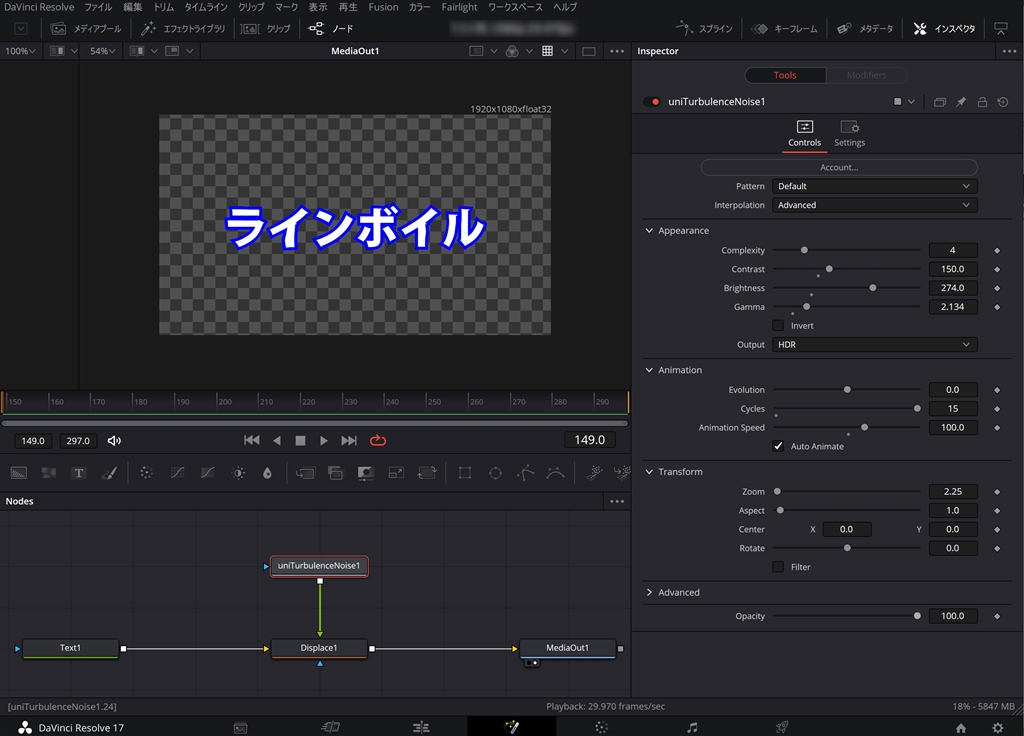Toggle loop playback button
This screenshot has width=1024, height=736.
click(x=378, y=441)
